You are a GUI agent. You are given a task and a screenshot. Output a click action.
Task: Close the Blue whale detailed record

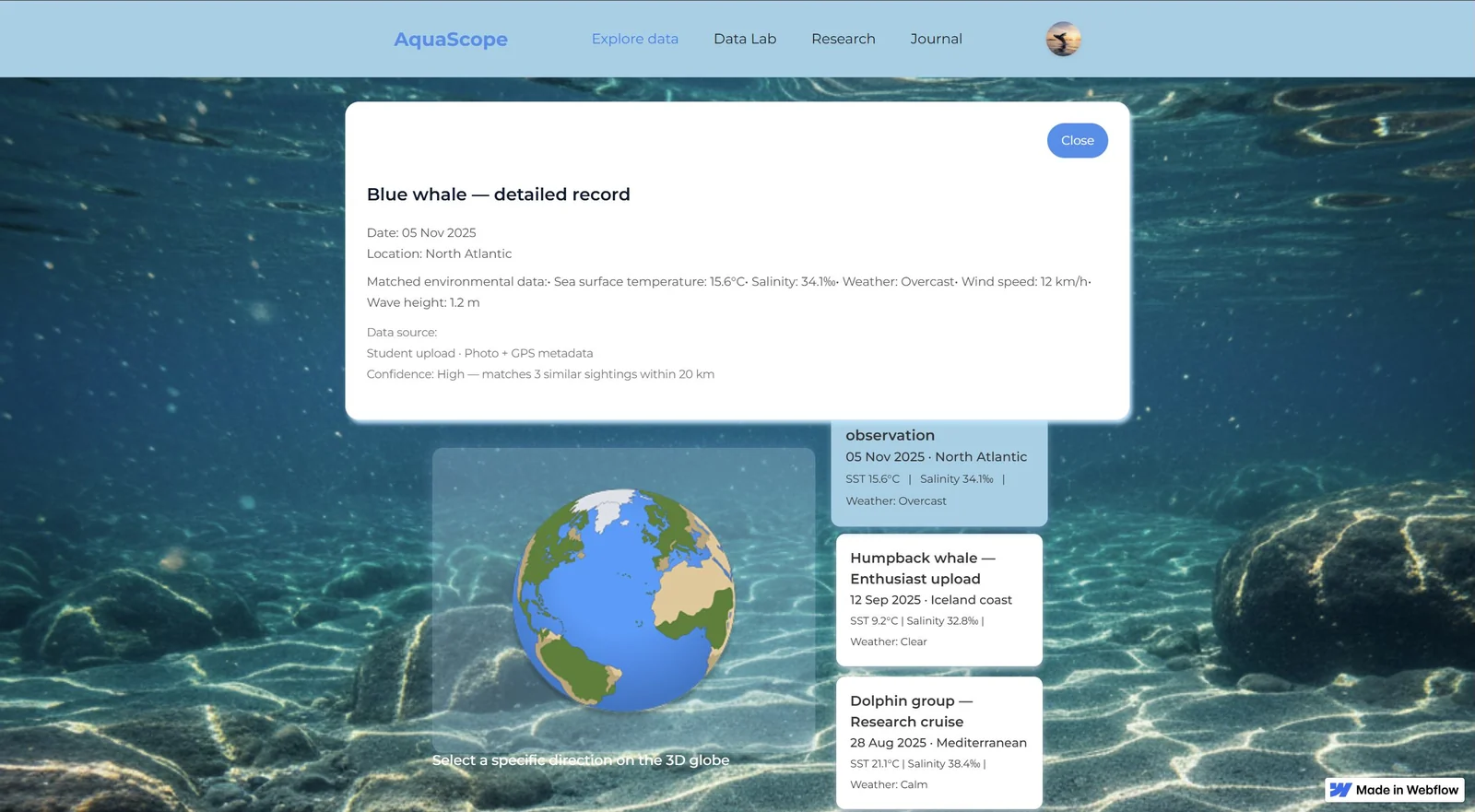1078,140
